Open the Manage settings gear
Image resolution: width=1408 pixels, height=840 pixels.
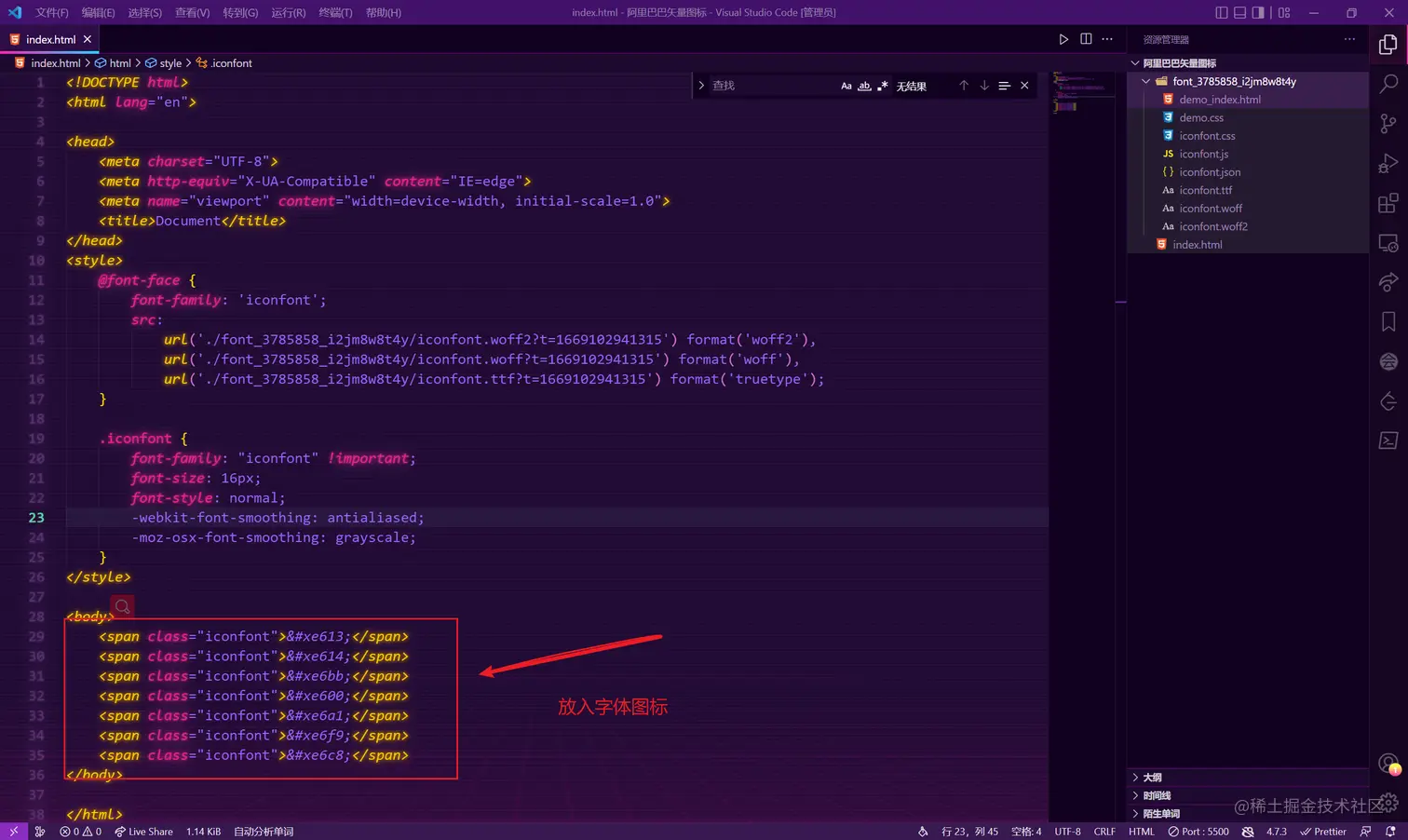coord(1388,802)
